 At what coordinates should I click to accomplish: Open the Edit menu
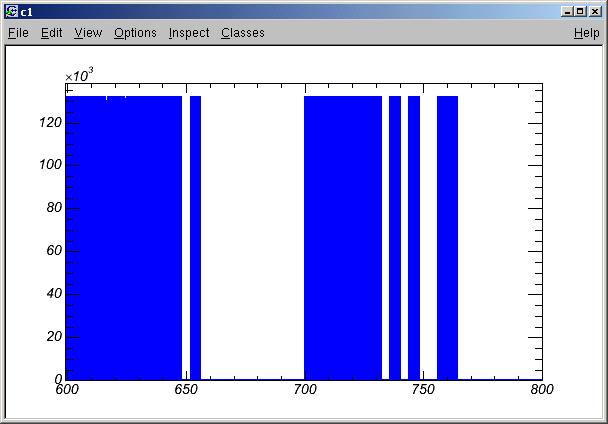52,33
